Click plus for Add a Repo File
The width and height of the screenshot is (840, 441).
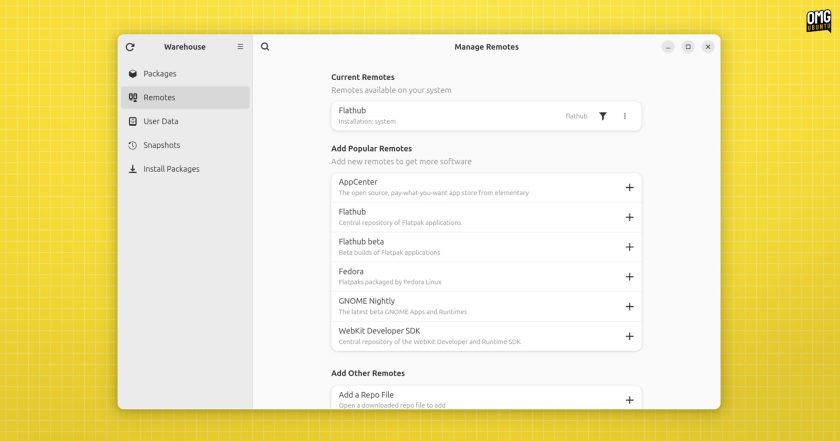coord(629,400)
